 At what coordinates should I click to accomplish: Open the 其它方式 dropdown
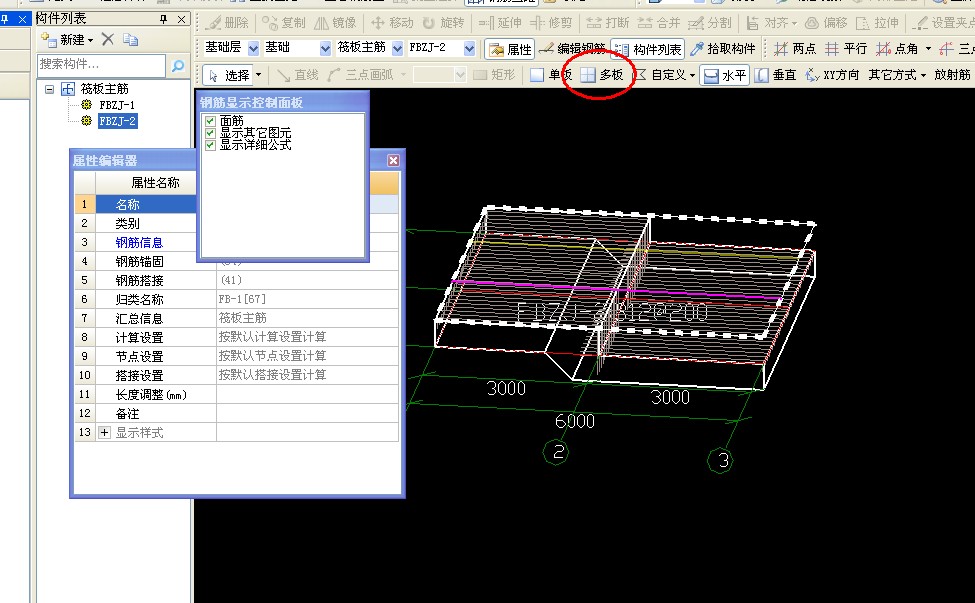coord(897,75)
